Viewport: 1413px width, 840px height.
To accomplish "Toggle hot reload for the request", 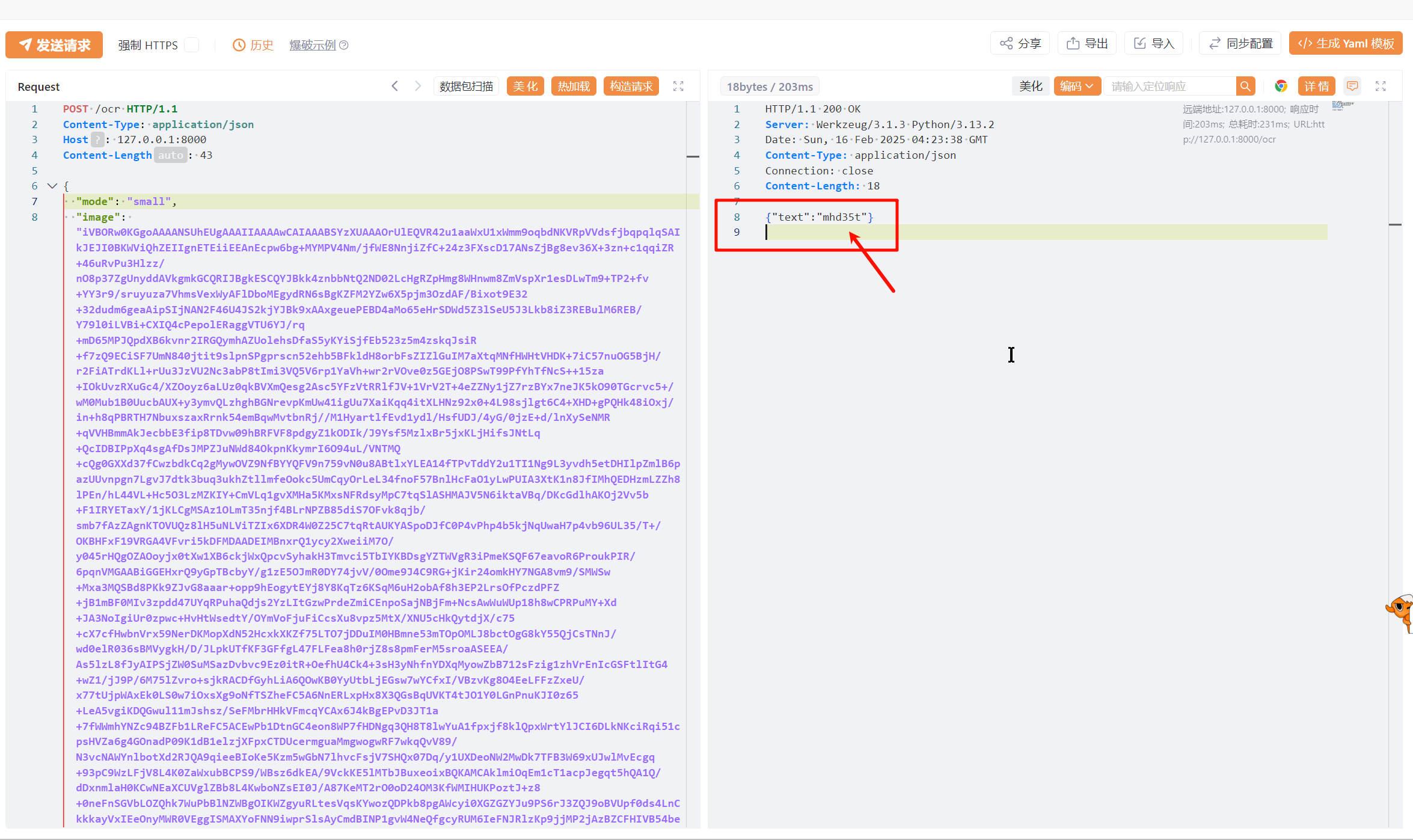I will 574,86.
